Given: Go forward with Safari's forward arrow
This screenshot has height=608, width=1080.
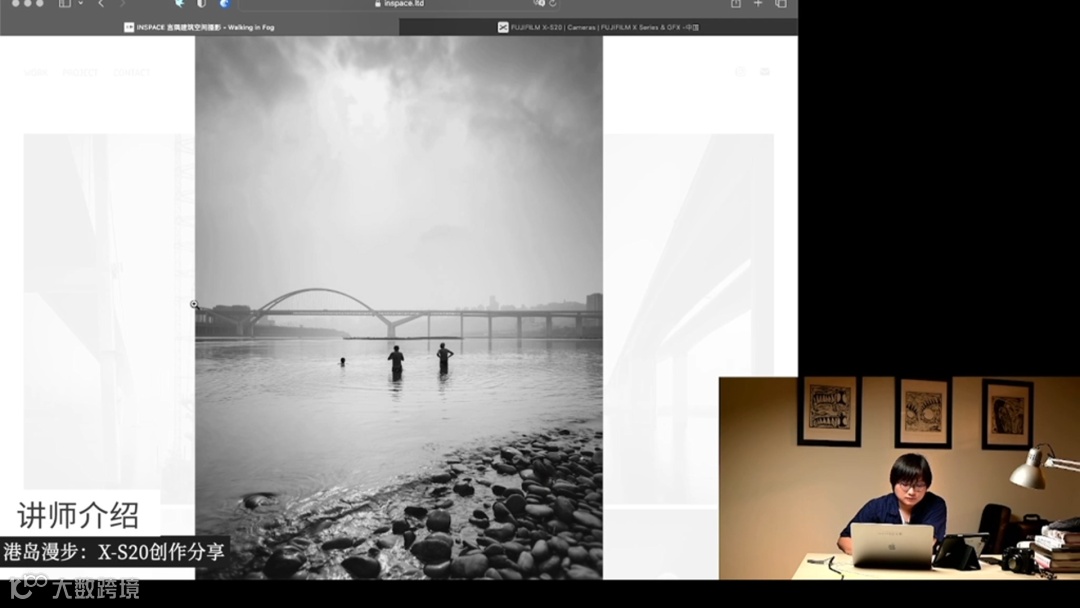Looking at the screenshot, I should [122, 3].
